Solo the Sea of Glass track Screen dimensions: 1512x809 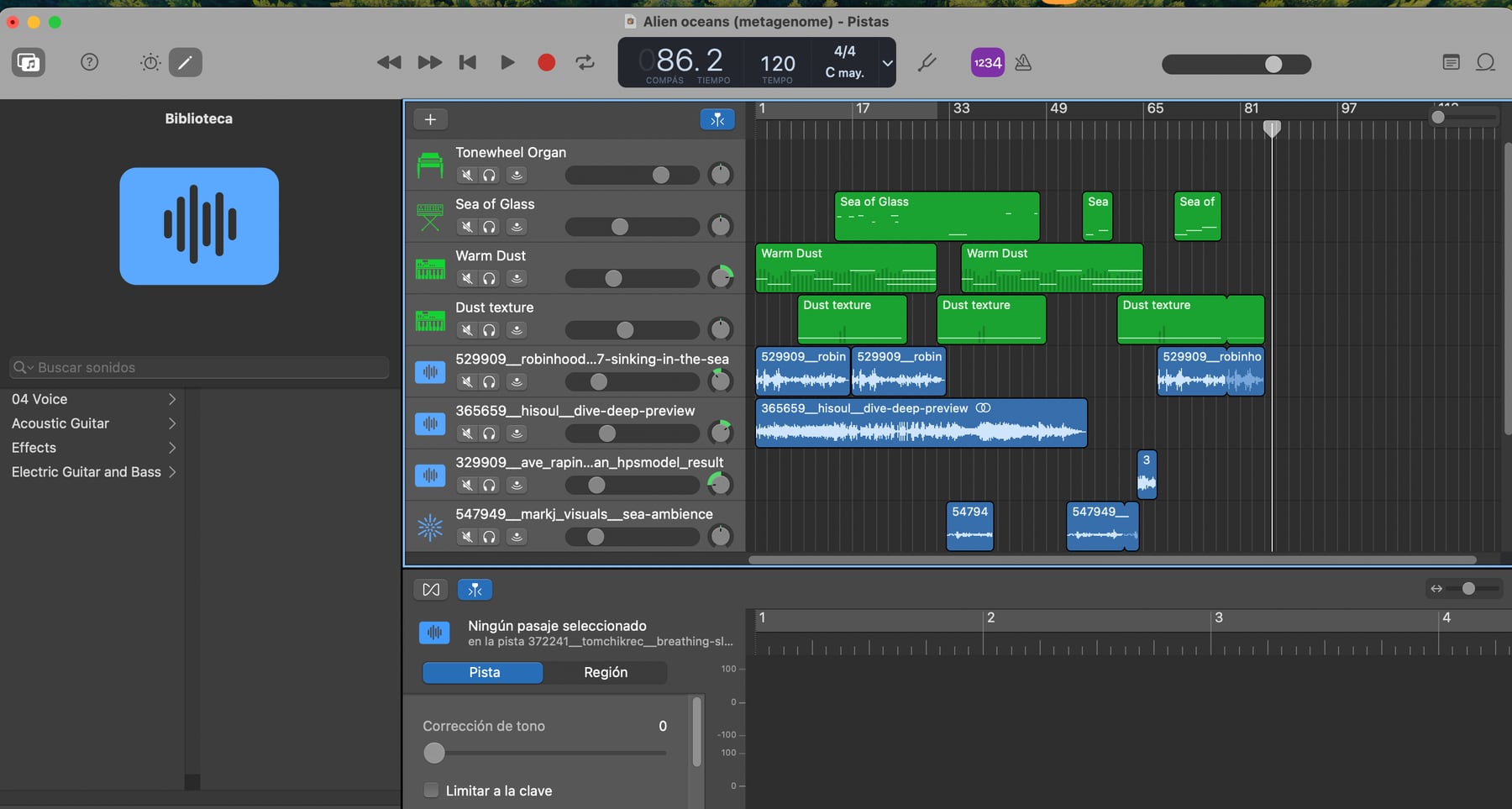point(490,227)
